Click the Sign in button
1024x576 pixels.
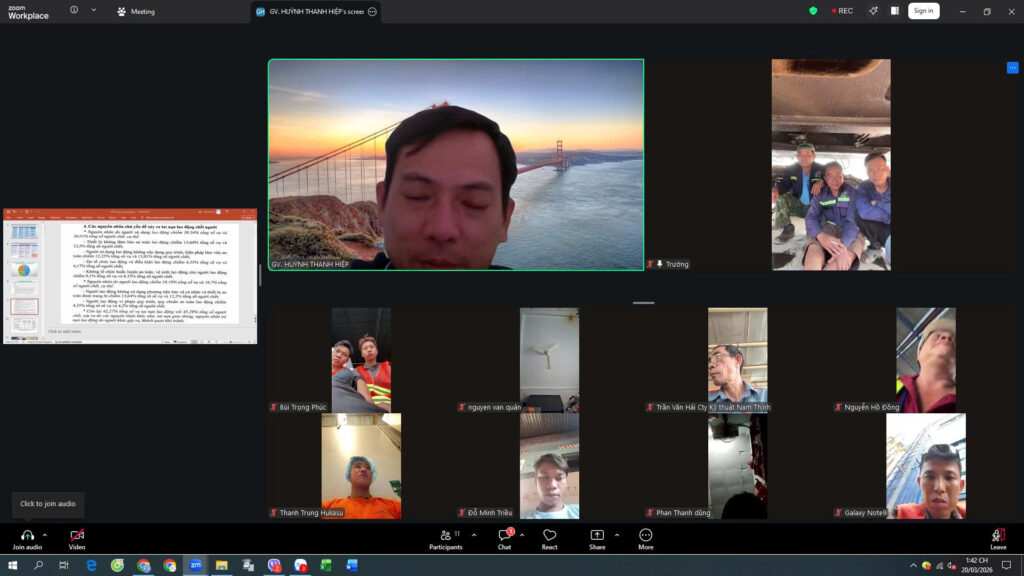923,11
